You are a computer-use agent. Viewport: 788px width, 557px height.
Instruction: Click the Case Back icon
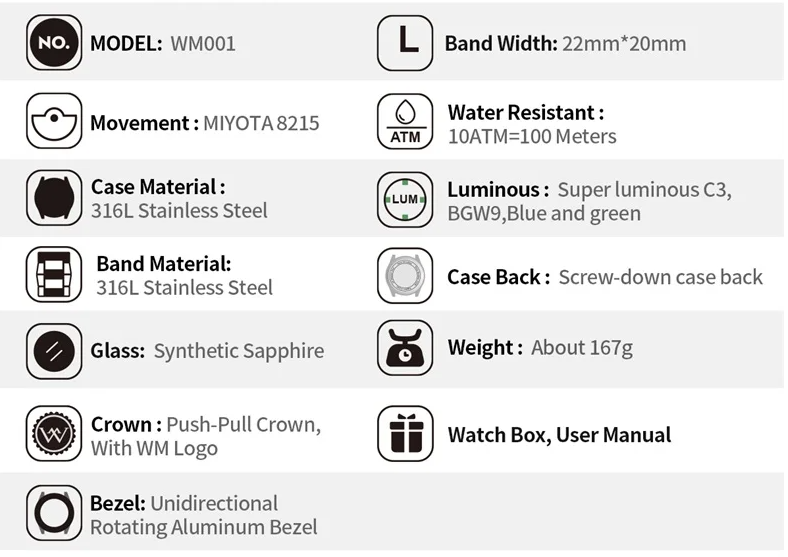pos(405,276)
